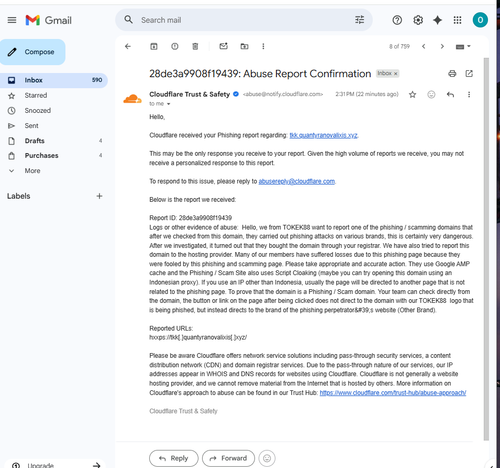Add an emoji reaction in header
Screen dimensions: 500x468
(x=431, y=95)
